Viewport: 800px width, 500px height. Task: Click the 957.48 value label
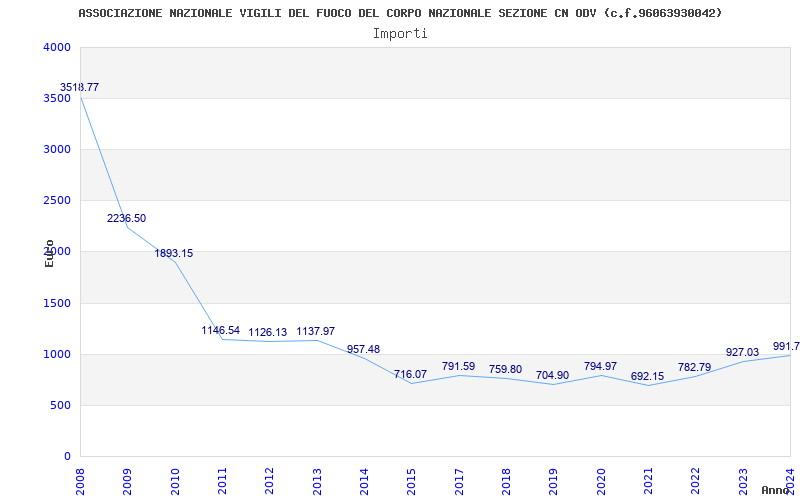pyautogui.click(x=363, y=350)
